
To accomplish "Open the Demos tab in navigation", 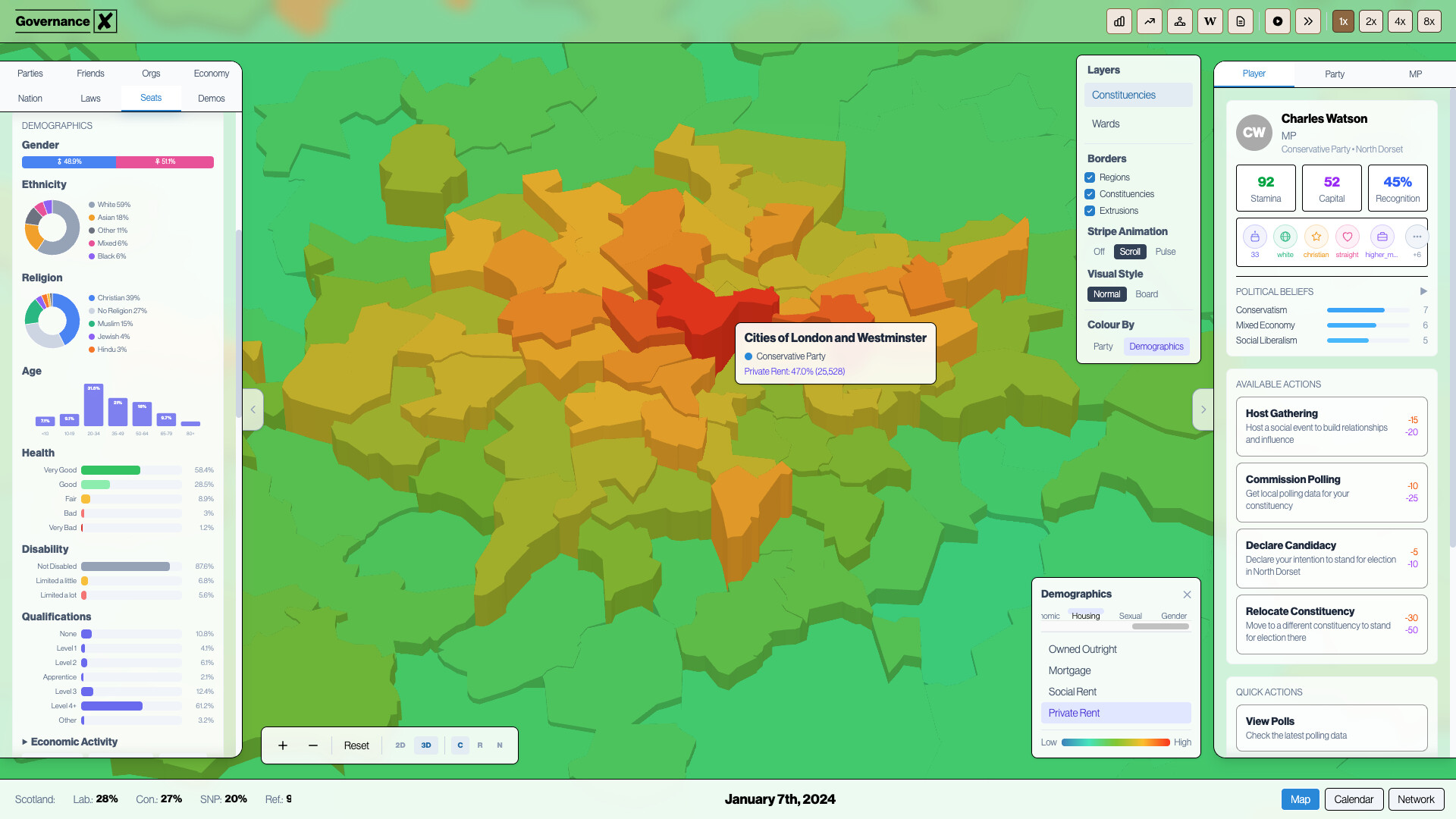I will [212, 98].
